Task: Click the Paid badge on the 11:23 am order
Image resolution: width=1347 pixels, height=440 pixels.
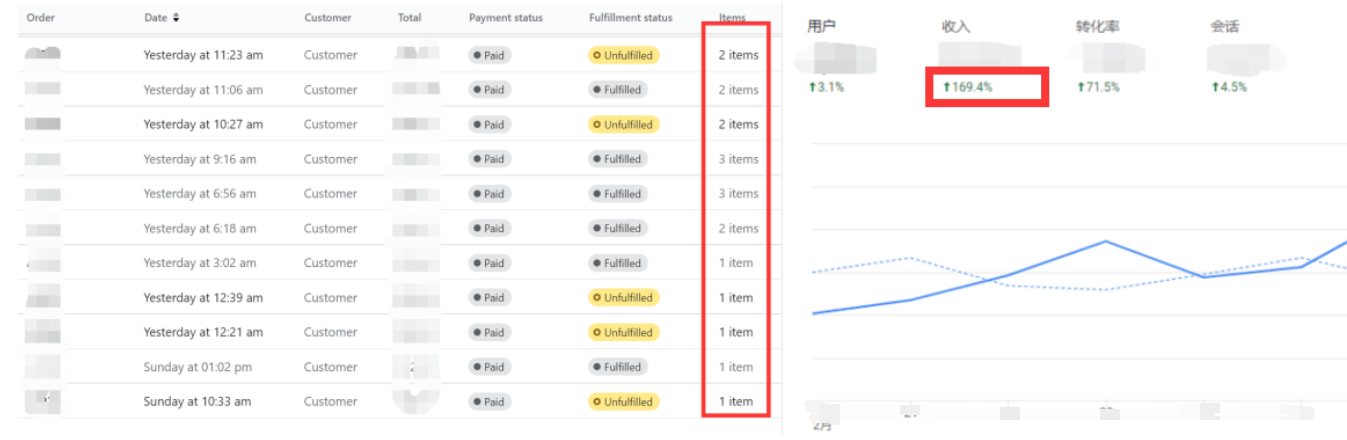Action: click(490, 56)
